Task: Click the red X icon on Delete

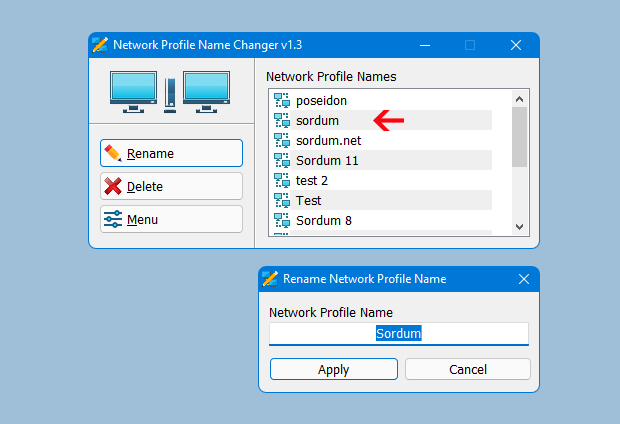Action: [113, 186]
